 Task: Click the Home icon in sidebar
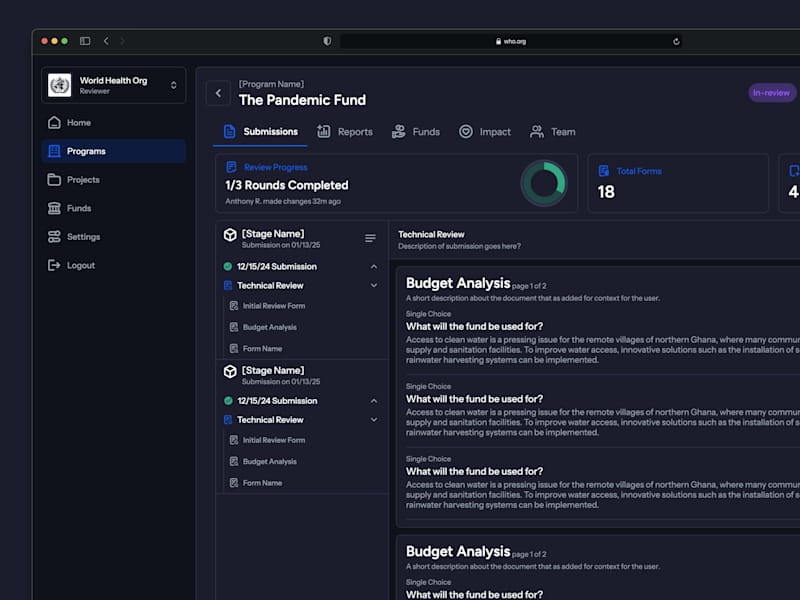coord(54,122)
